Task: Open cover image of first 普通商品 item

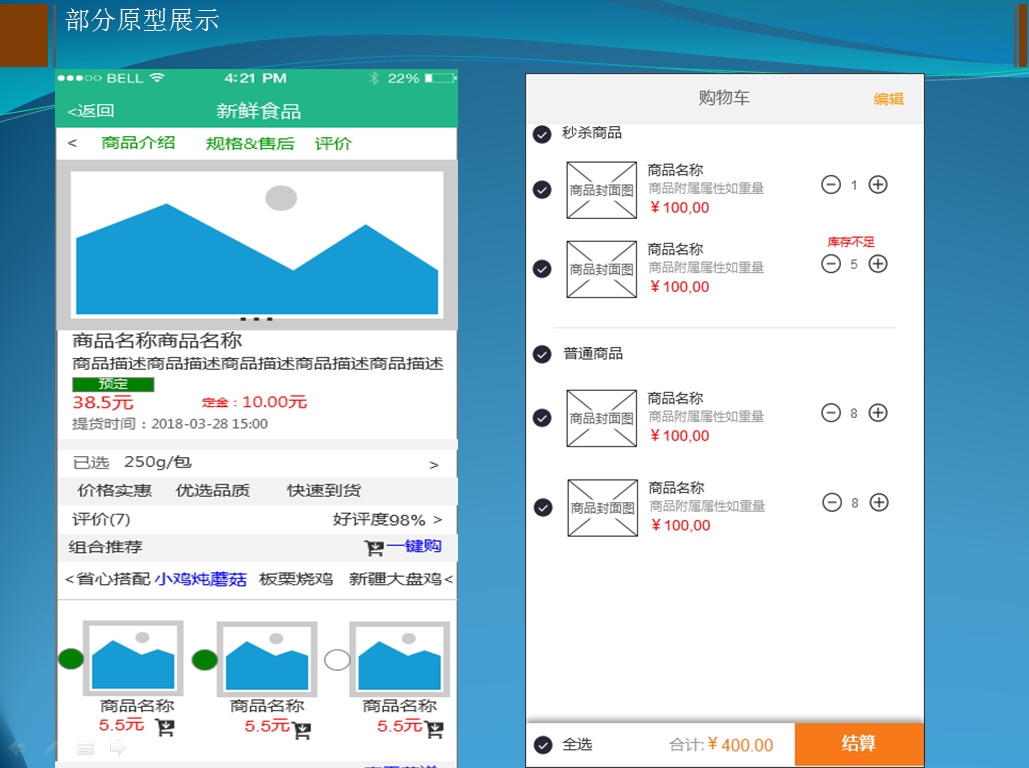Action: click(x=602, y=419)
